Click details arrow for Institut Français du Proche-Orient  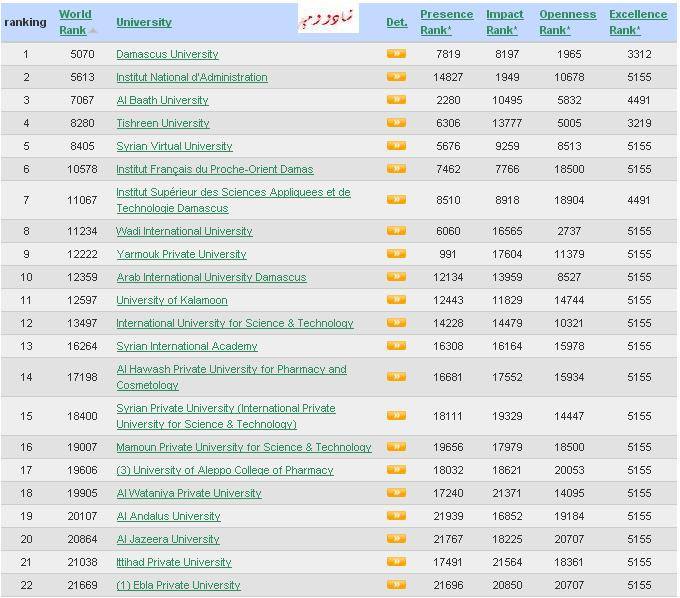tap(396, 169)
